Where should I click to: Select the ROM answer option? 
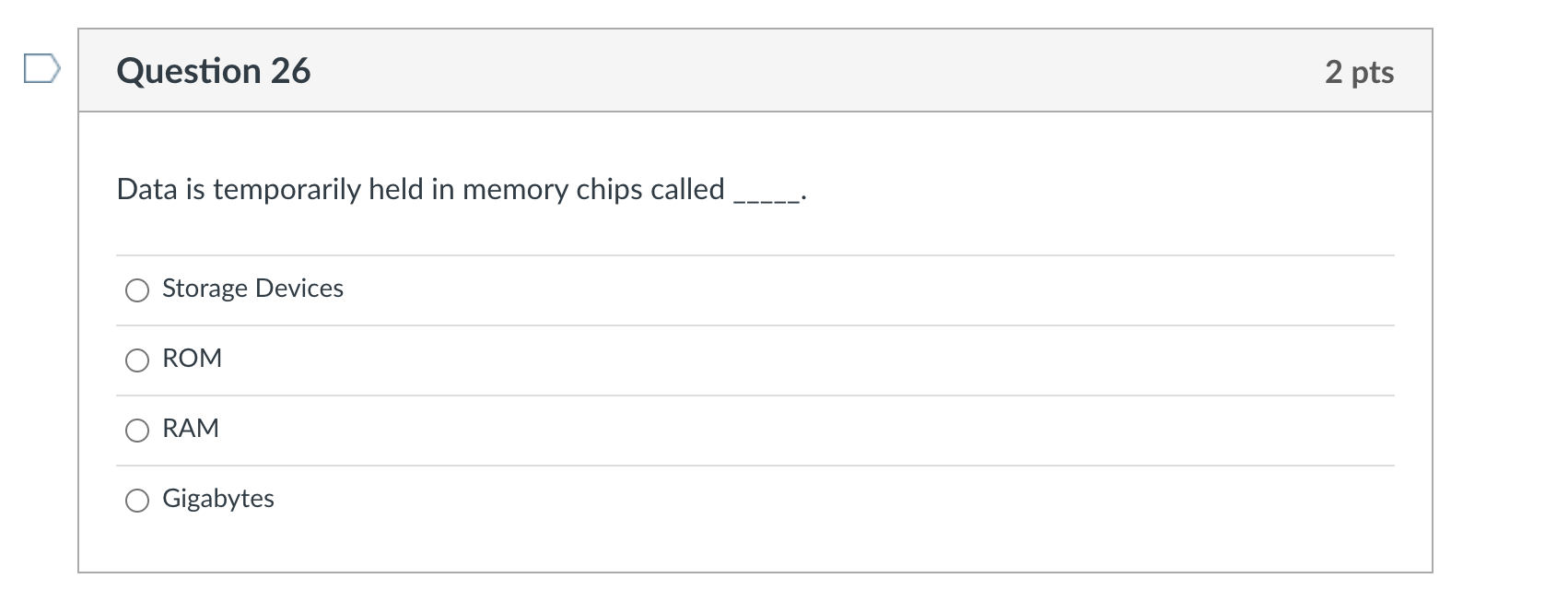point(137,360)
